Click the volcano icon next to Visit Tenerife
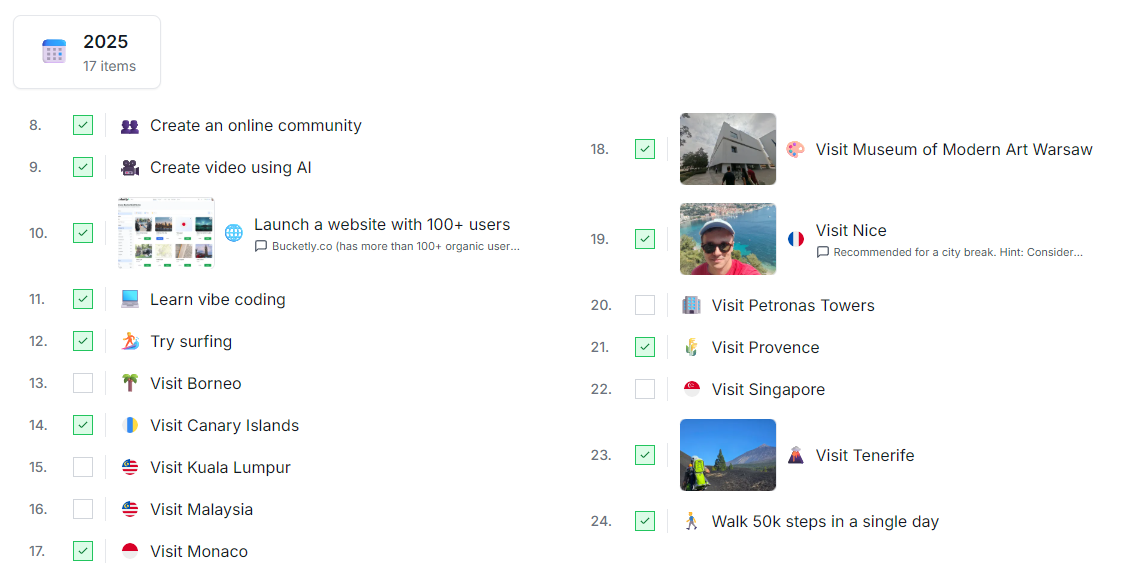1136x579 pixels. pyautogui.click(x=795, y=455)
